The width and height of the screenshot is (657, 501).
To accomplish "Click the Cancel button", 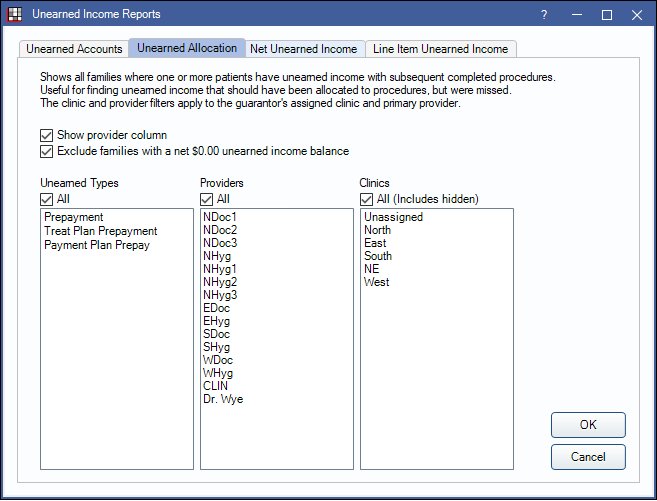I will click(x=588, y=457).
